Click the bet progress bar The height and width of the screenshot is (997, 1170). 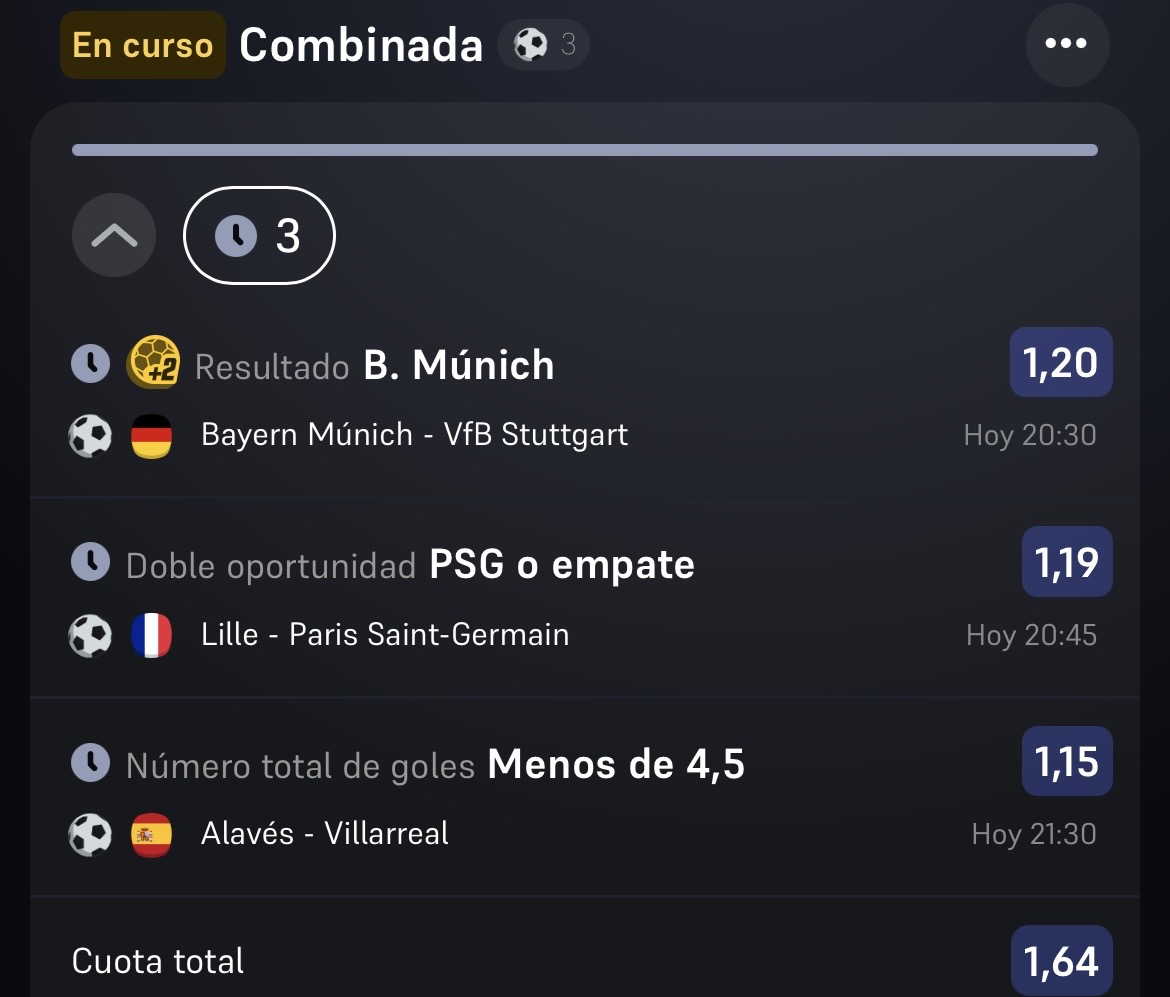click(x=585, y=150)
